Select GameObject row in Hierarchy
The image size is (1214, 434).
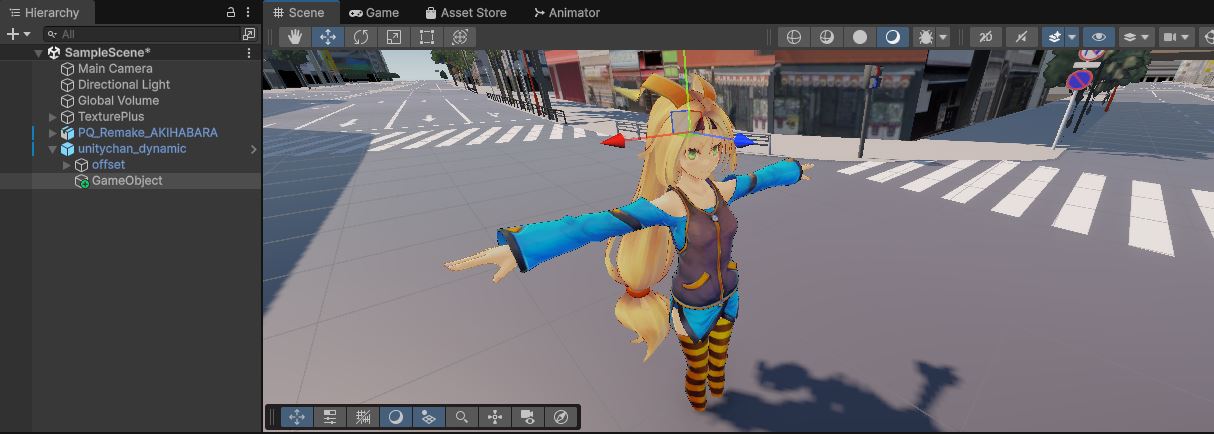coord(130,180)
